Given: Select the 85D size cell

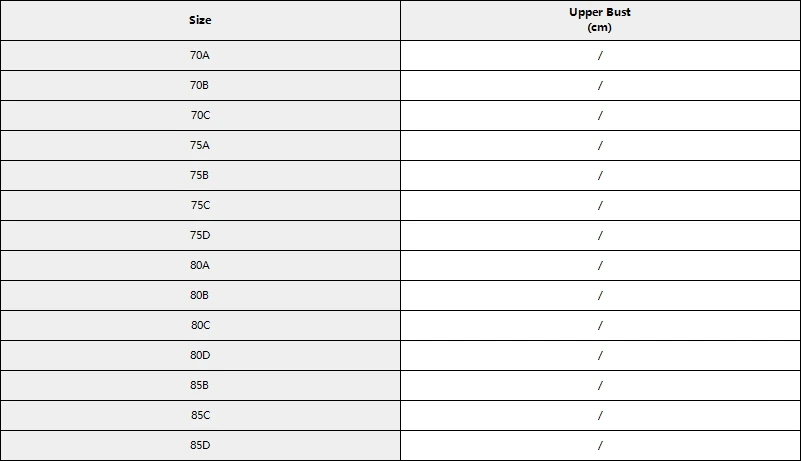Looking at the screenshot, I should [x=200, y=445].
